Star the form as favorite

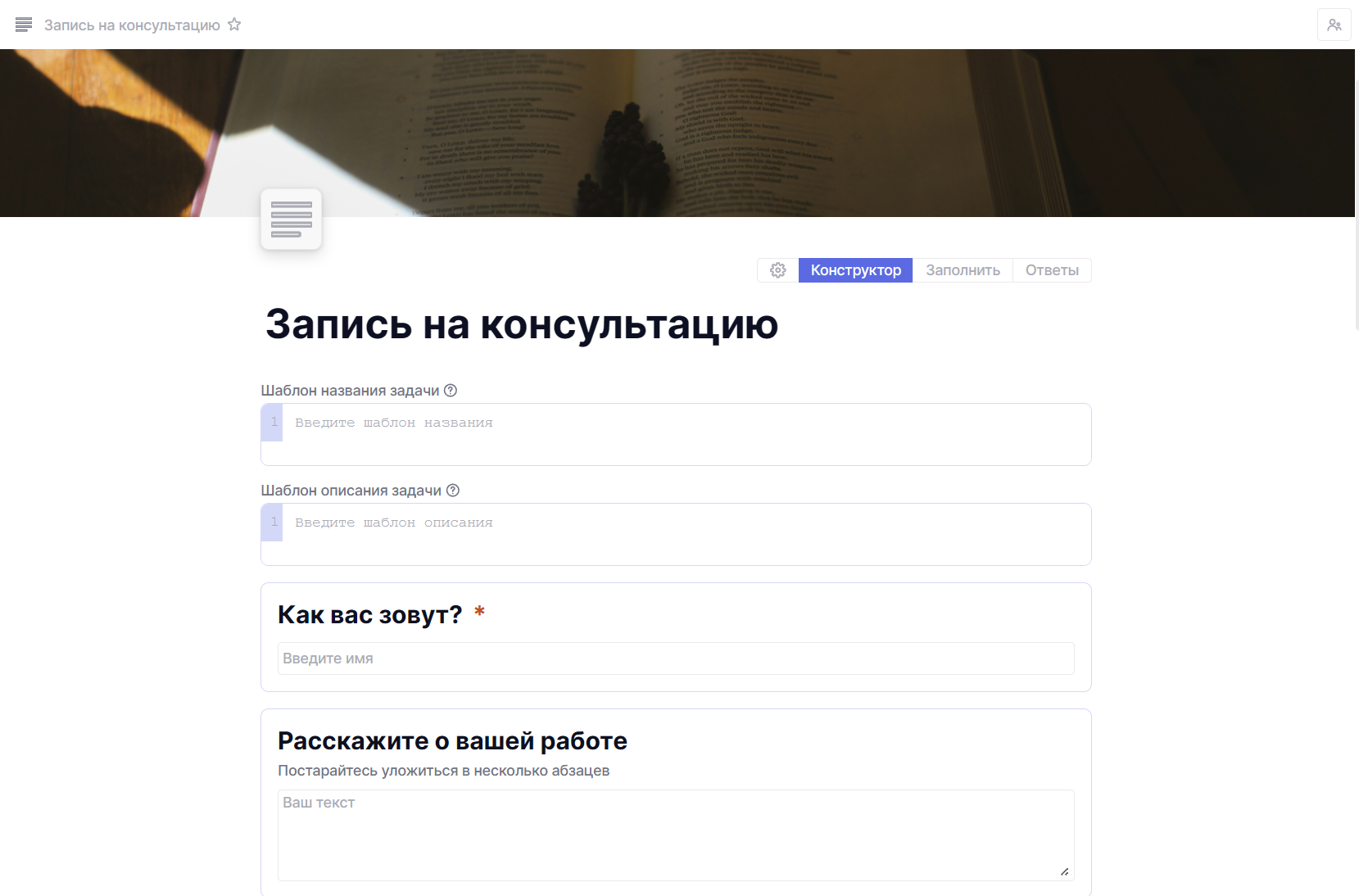(x=234, y=25)
